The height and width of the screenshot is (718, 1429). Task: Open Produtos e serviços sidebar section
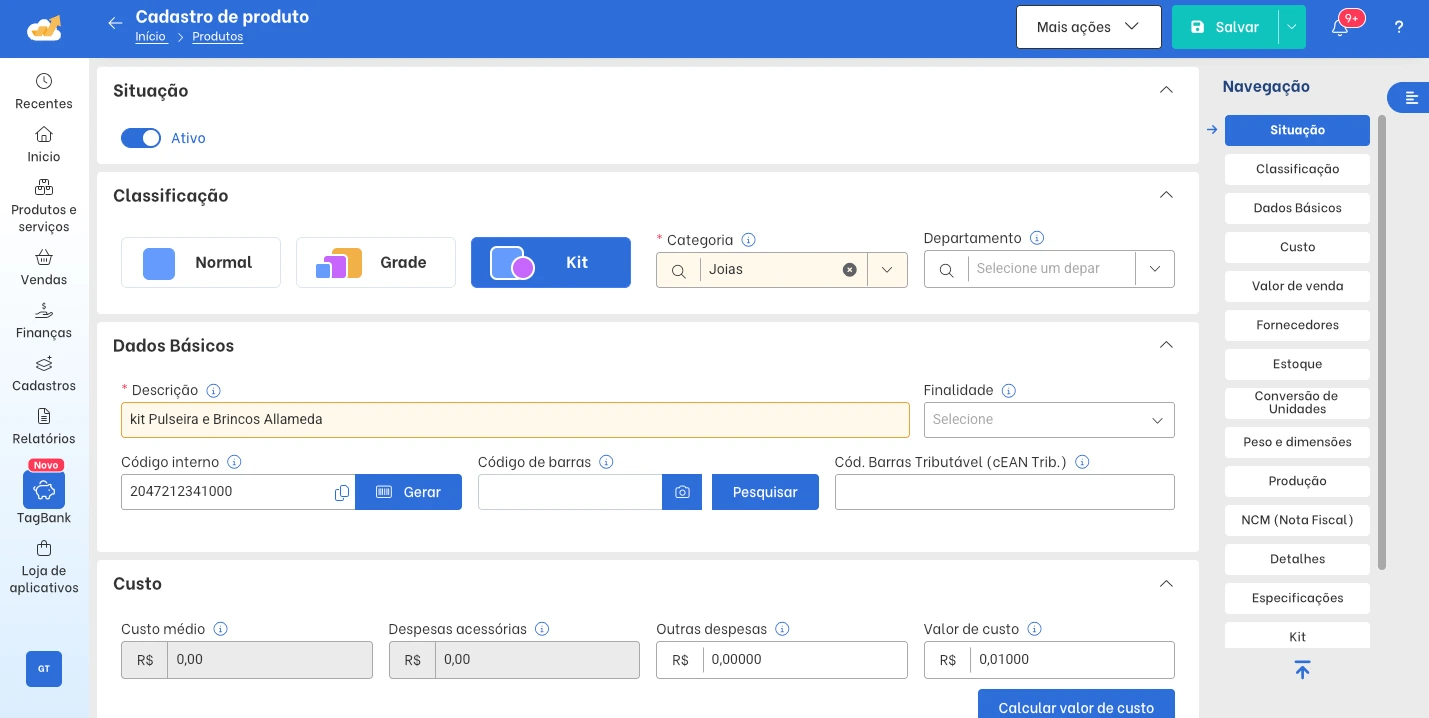pyautogui.click(x=44, y=206)
